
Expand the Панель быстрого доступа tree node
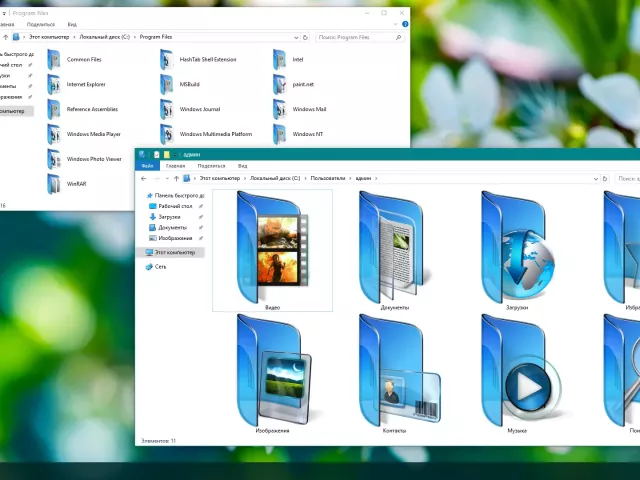point(141,195)
